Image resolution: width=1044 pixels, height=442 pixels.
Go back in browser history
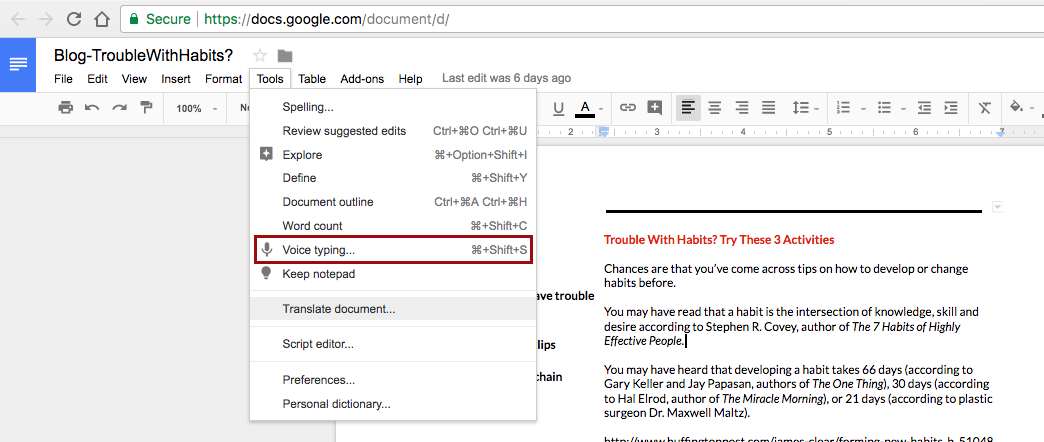tap(18, 19)
